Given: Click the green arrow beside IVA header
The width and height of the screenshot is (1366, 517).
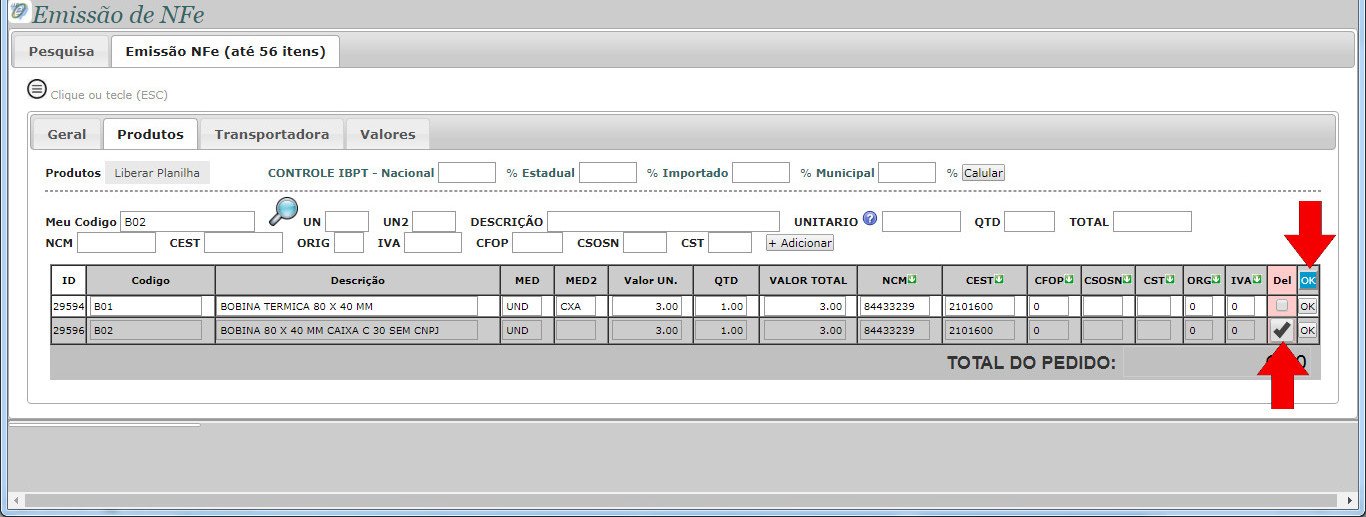Looking at the screenshot, I should [x=1257, y=280].
